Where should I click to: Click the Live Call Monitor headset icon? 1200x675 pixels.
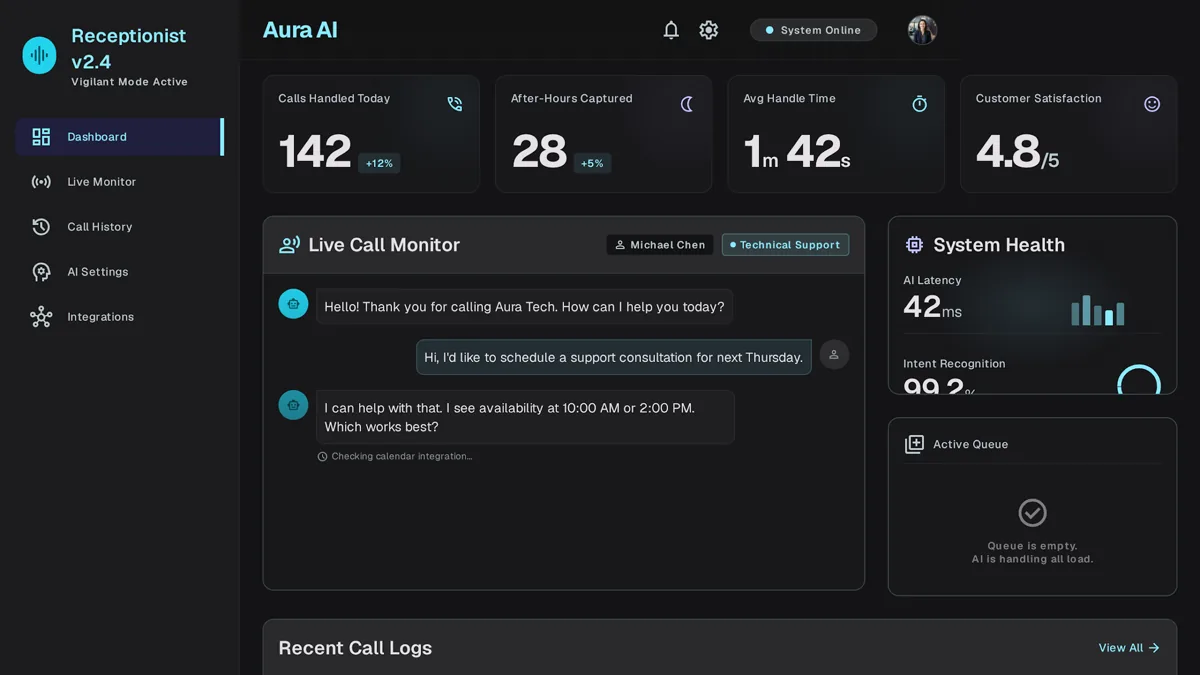(289, 245)
